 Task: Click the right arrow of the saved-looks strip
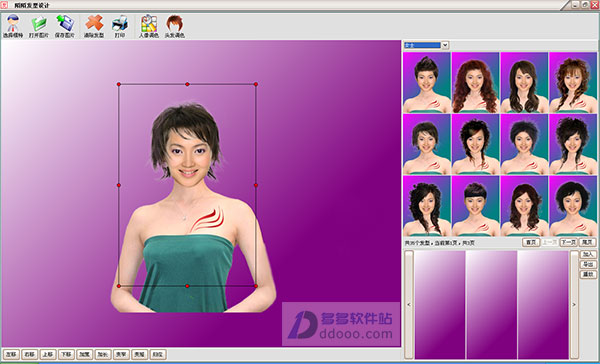point(574,305)
